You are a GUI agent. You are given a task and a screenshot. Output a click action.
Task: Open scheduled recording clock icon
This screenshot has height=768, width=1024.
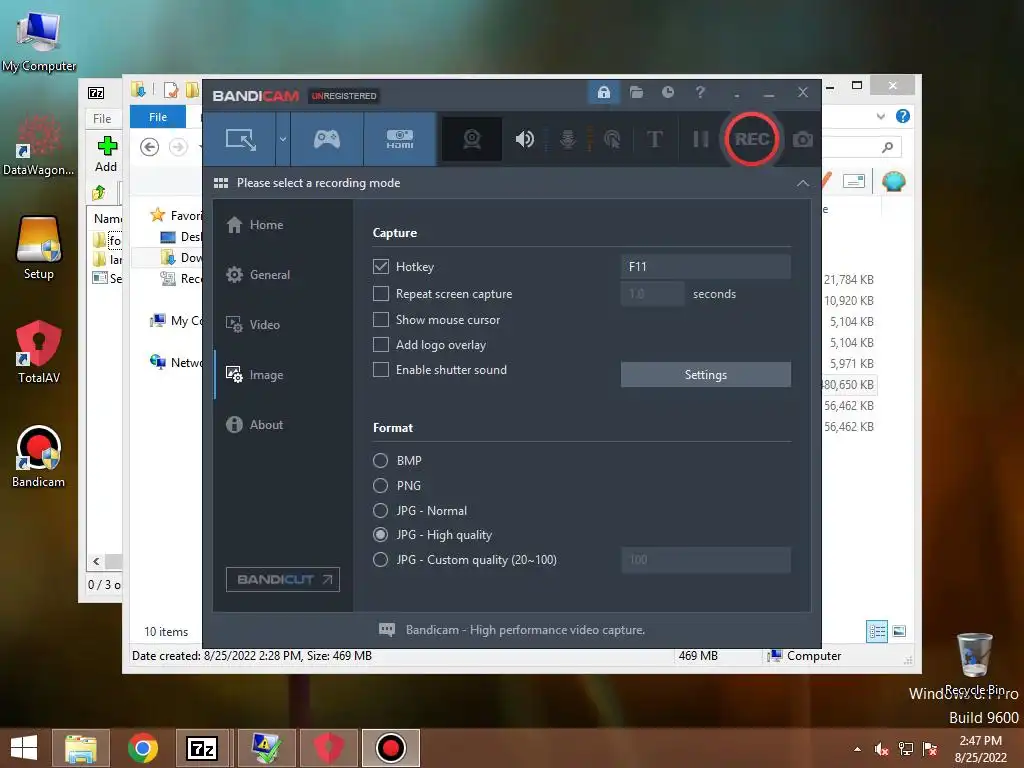coord(667,92)
